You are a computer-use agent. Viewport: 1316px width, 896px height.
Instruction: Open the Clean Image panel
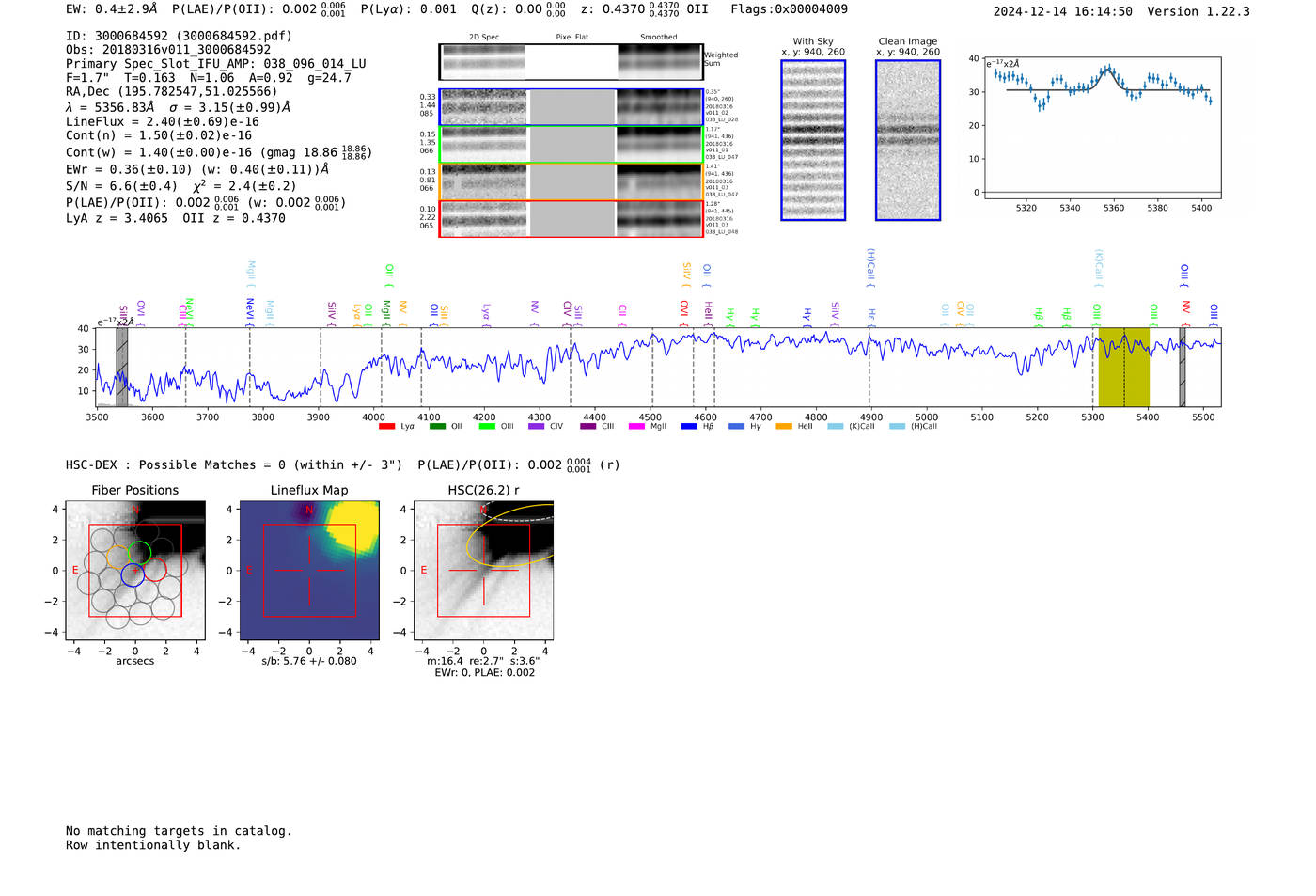click(x=908, y=140)
